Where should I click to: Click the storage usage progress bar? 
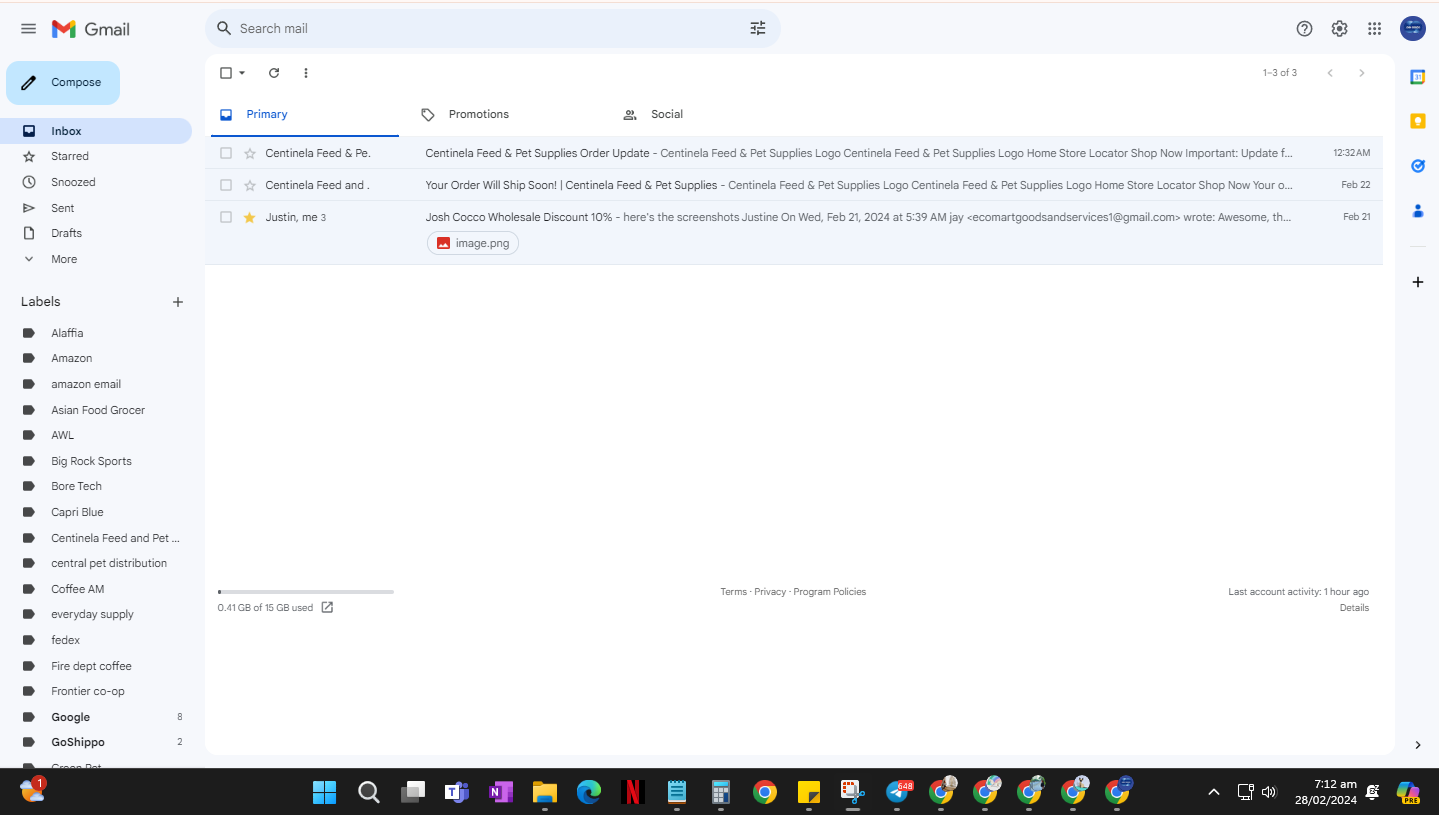[305, 592]
